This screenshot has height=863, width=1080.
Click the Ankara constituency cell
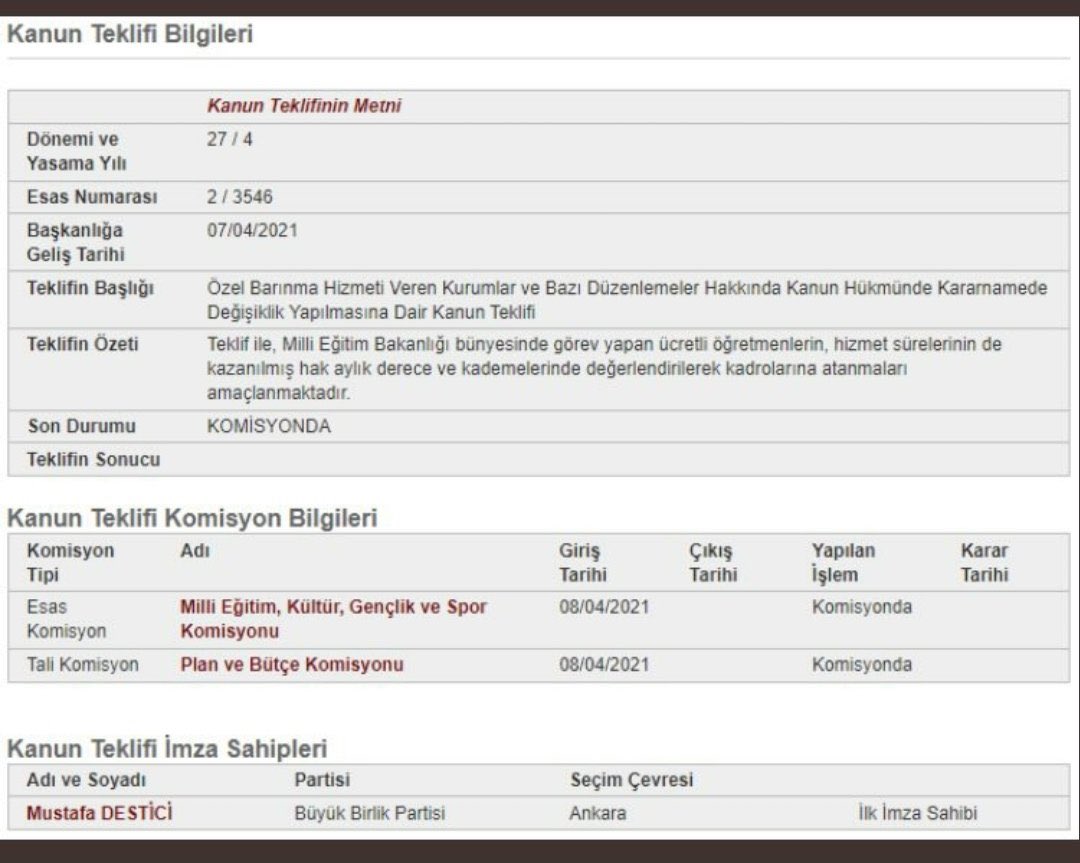[x=598, y=813]
